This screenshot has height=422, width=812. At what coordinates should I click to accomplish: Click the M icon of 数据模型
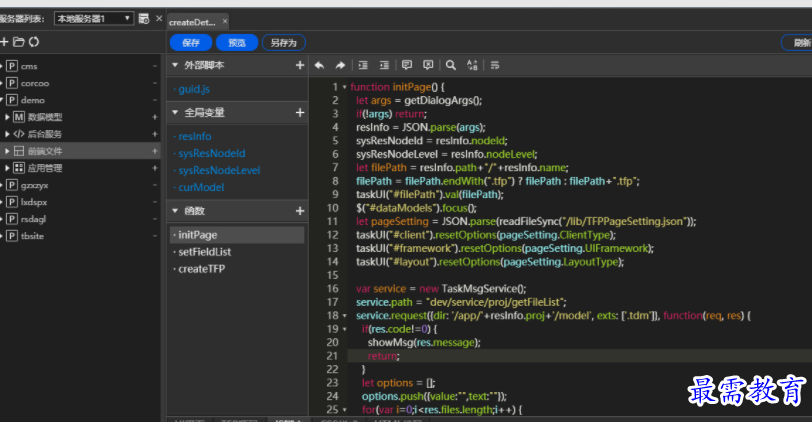click(19, 117)
